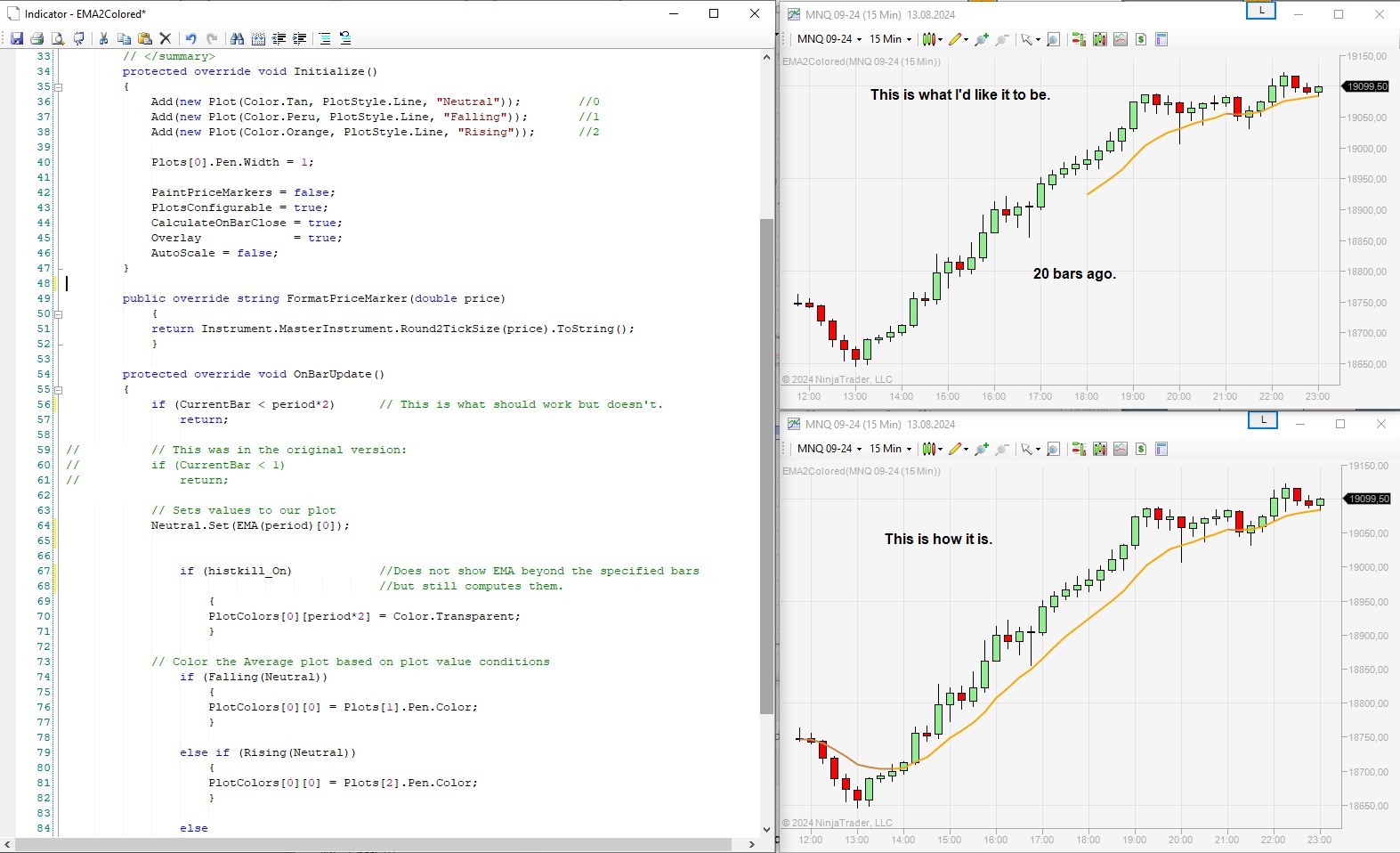The height and width of the screenshot is (853, 1400).
Task: Click the 'CalculateOnBarClose = true;' line
Action: [x=247, y=223]
